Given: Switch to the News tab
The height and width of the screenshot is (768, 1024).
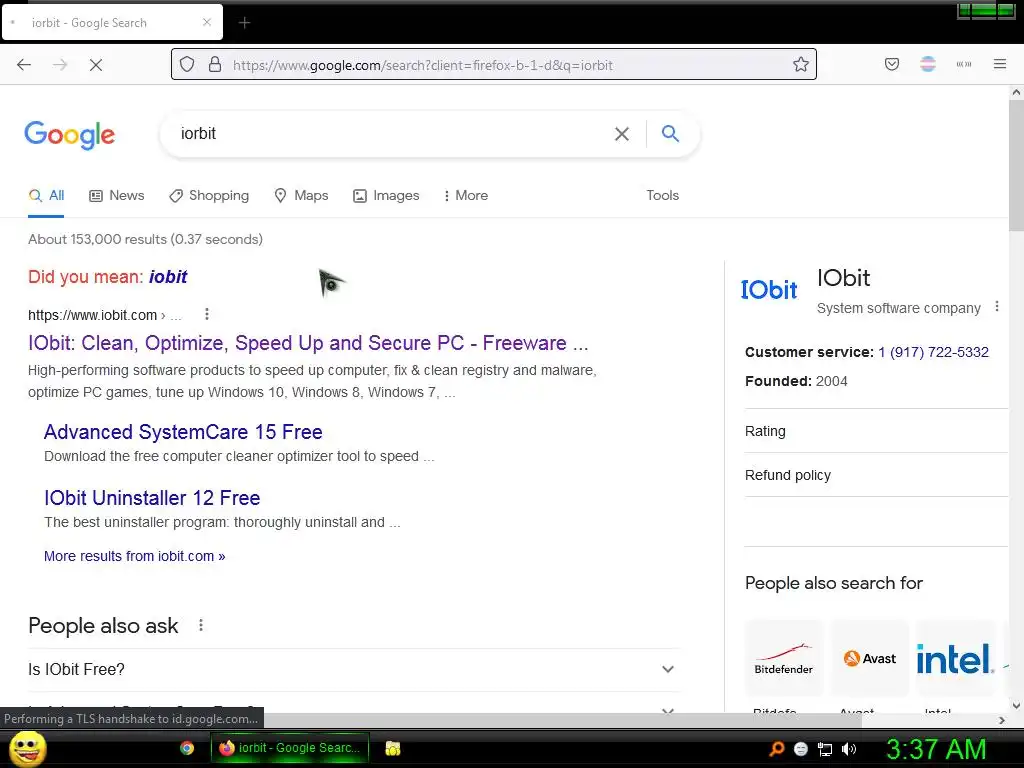Looking at the screenshot, I should coord(117,195).
